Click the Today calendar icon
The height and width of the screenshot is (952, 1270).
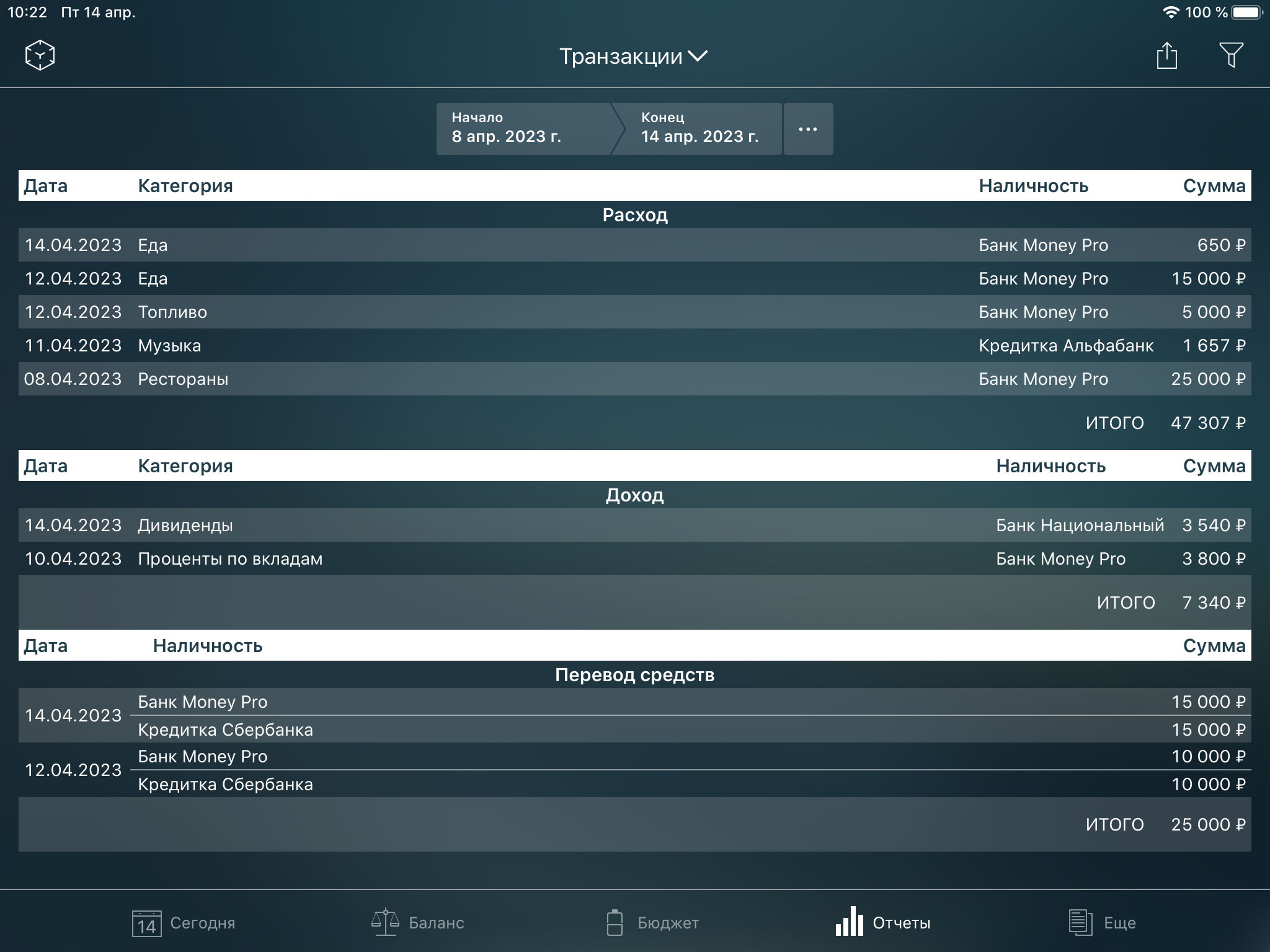pos(146,923)
